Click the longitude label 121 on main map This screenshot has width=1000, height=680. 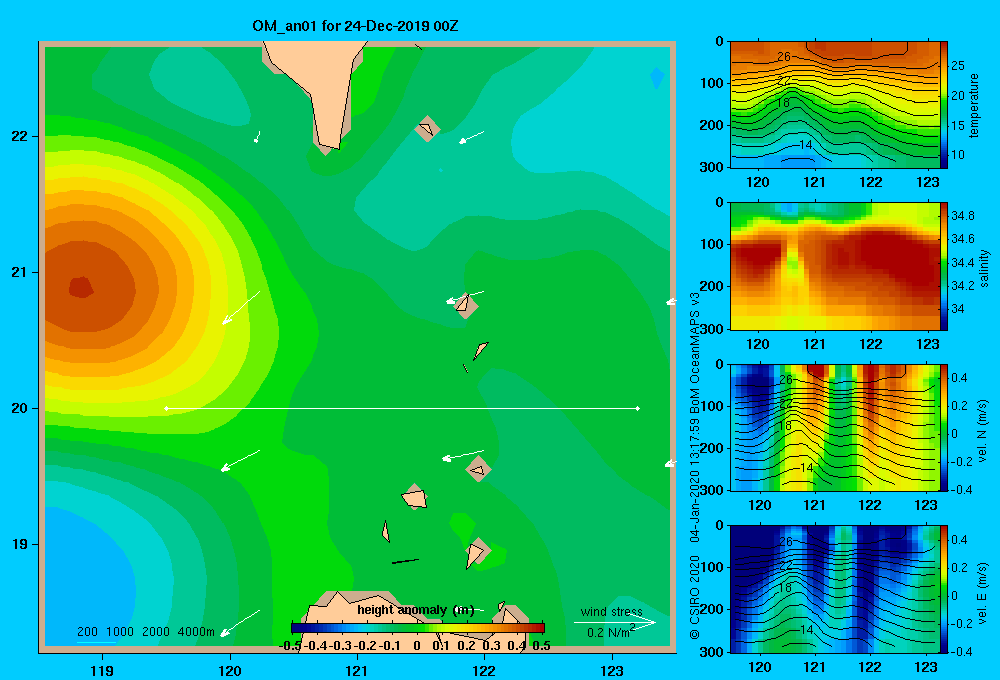(357, 670)
